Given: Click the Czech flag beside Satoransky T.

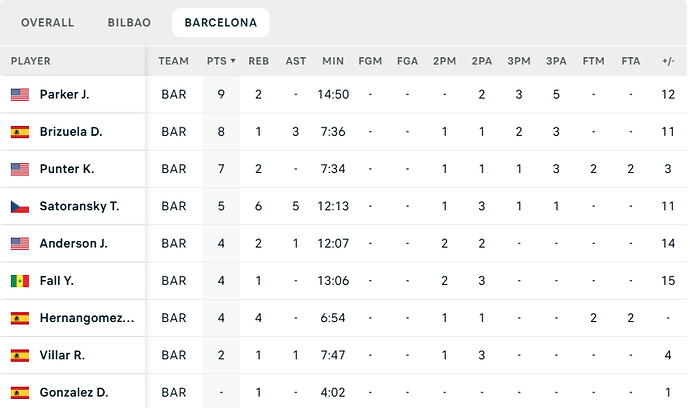Looking at the screenshot, I should pos(20,206).
